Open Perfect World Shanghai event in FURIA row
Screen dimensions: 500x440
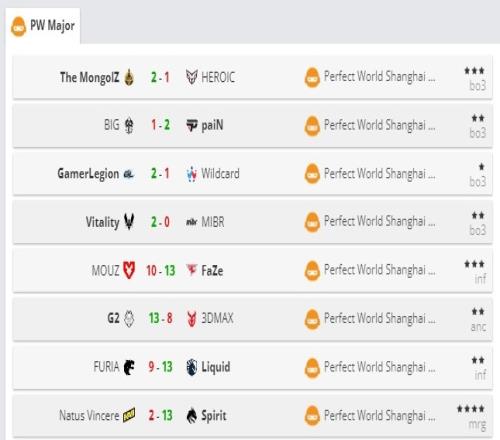[x=380, y=367]
